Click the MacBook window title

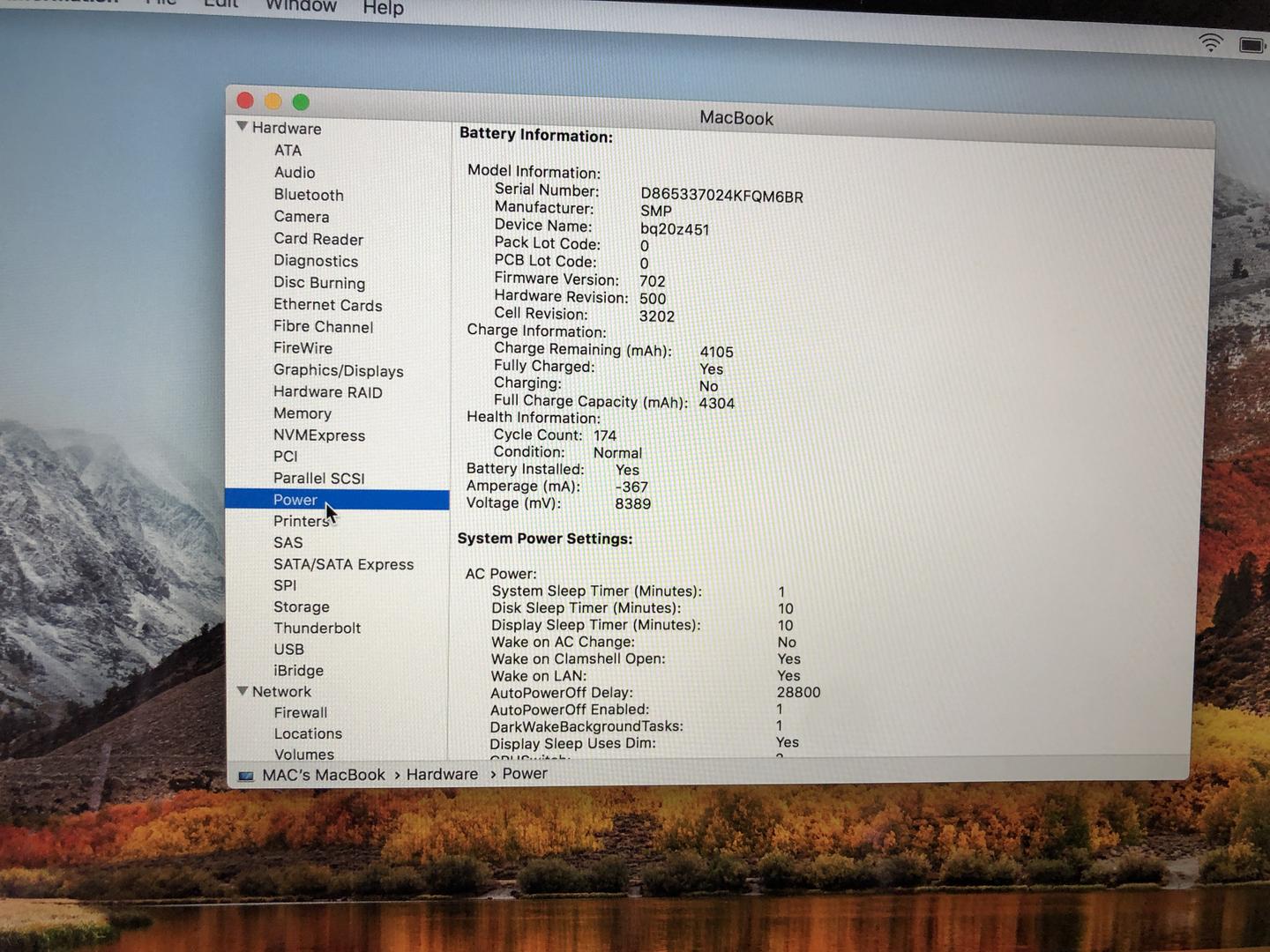[736, 118]
